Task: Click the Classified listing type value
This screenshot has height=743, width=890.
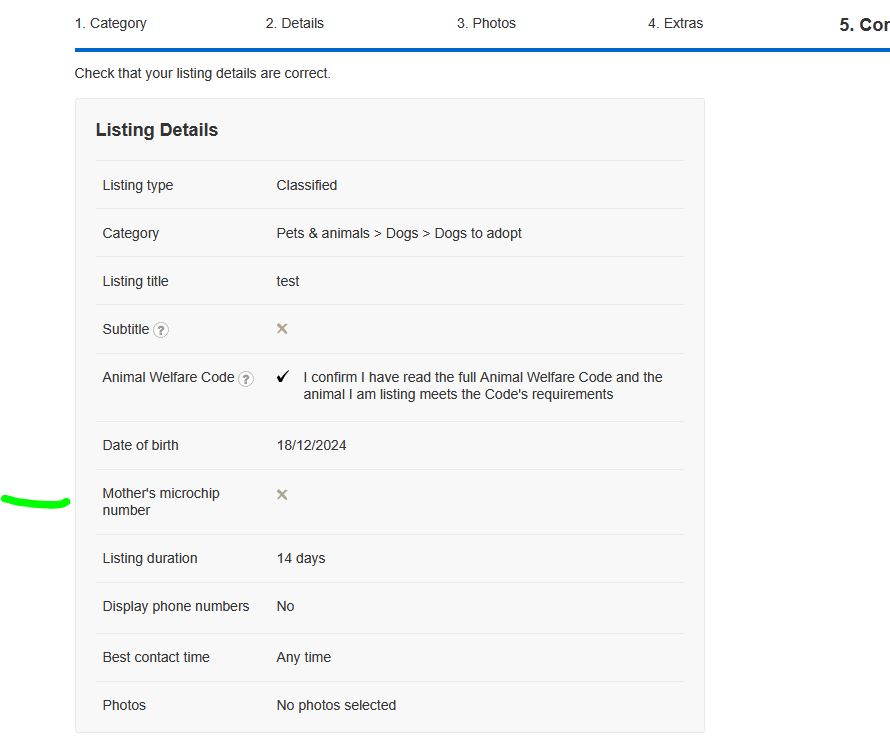Action: point(306,185)
